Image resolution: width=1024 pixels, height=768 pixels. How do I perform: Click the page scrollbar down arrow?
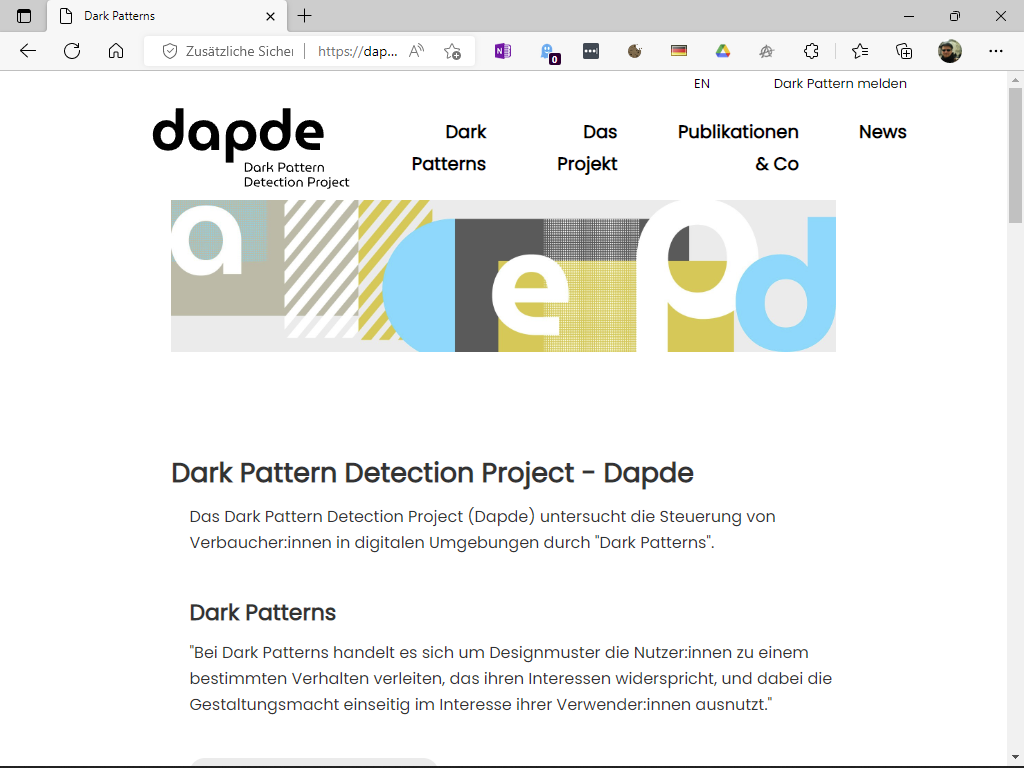(x=1015, y=757)
